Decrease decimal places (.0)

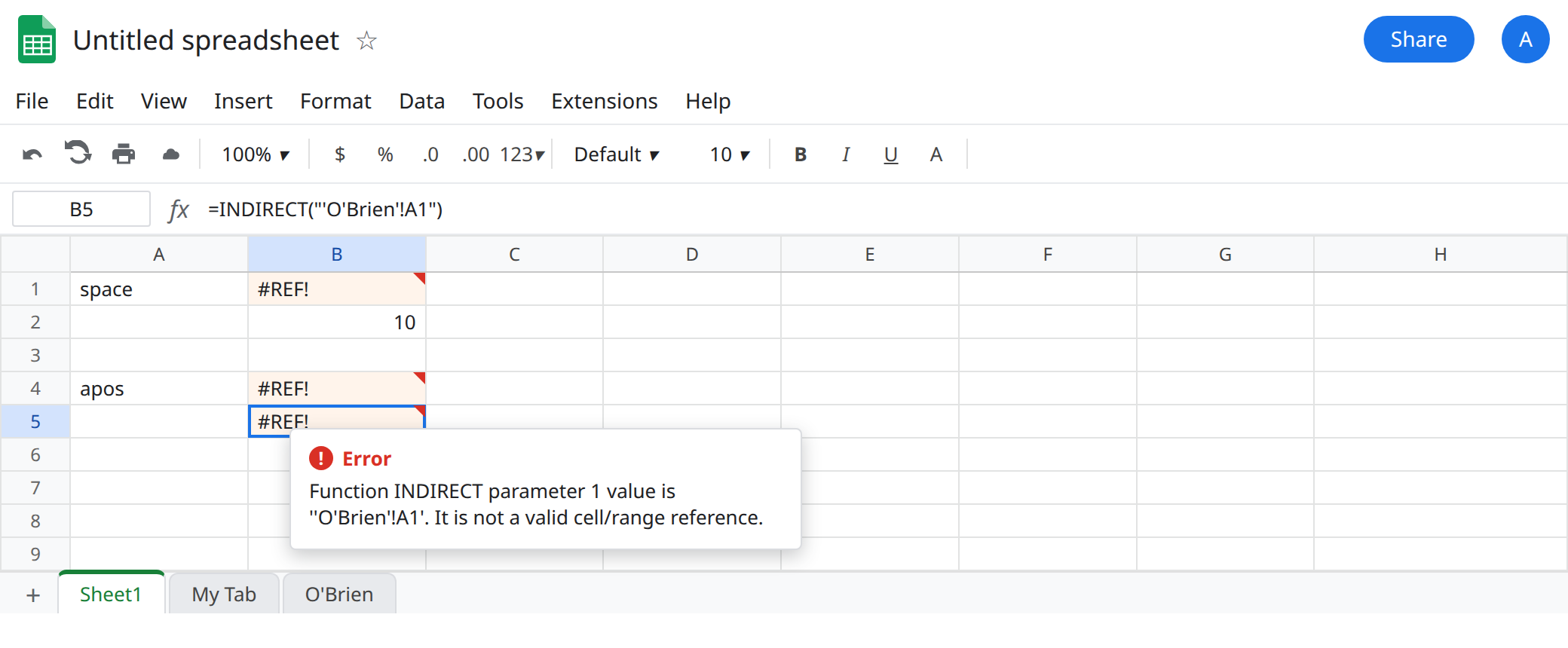coord(430,154)
